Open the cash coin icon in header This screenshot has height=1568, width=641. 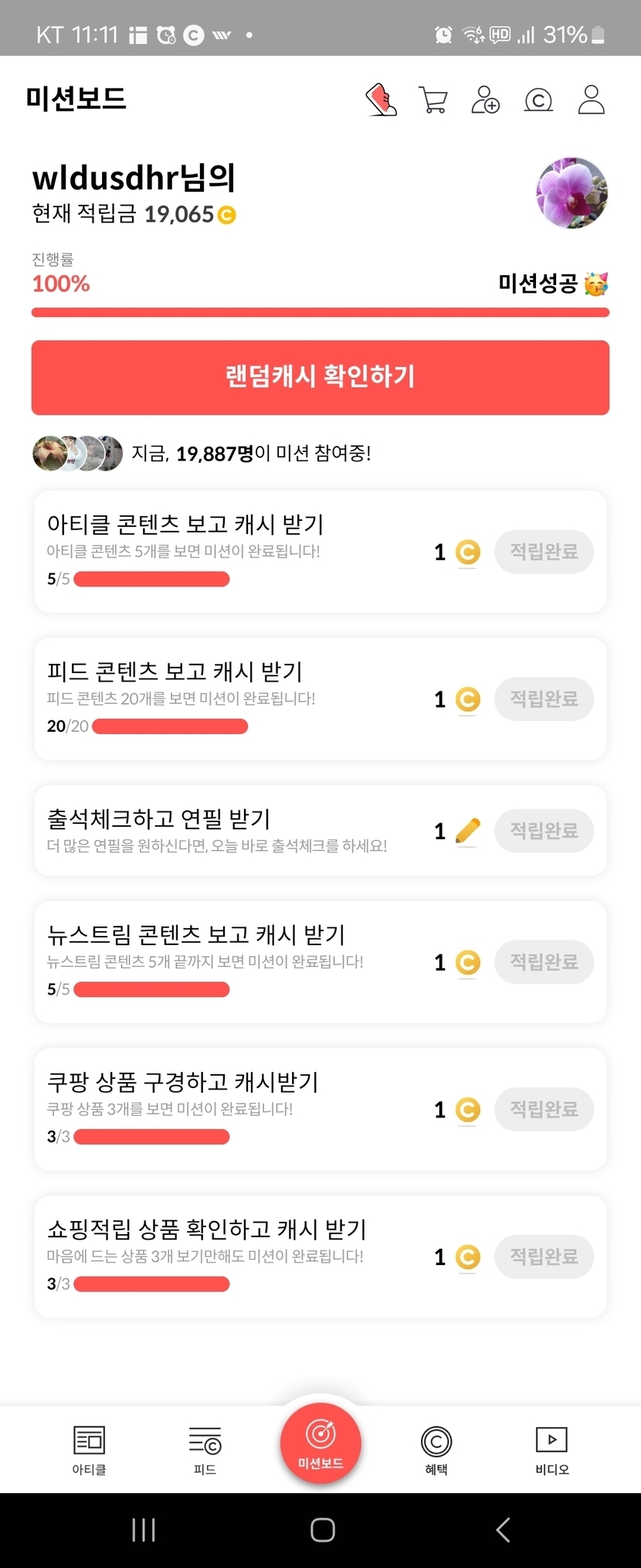(538, 100)
